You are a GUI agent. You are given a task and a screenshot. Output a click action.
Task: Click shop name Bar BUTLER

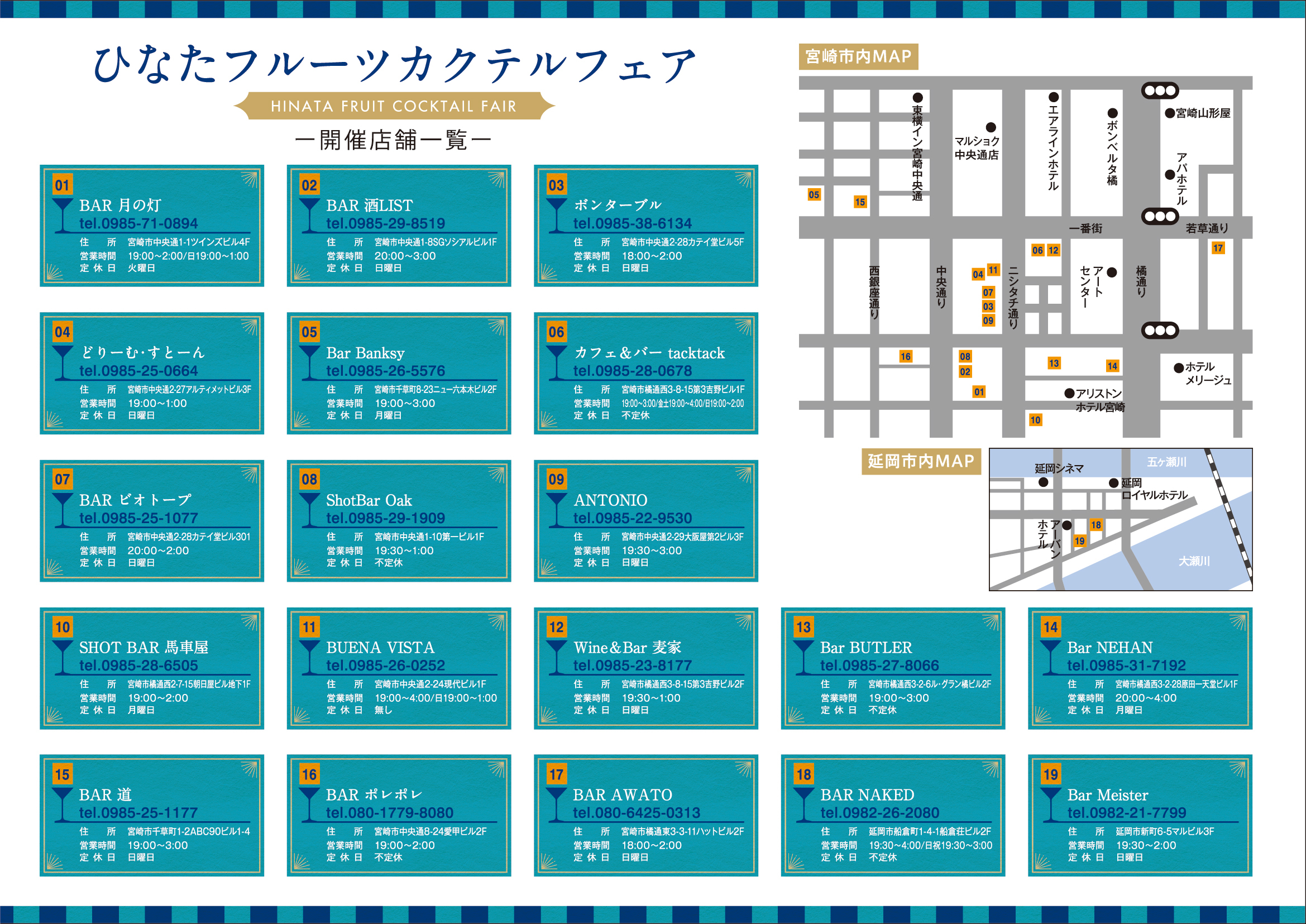[865, 648]
